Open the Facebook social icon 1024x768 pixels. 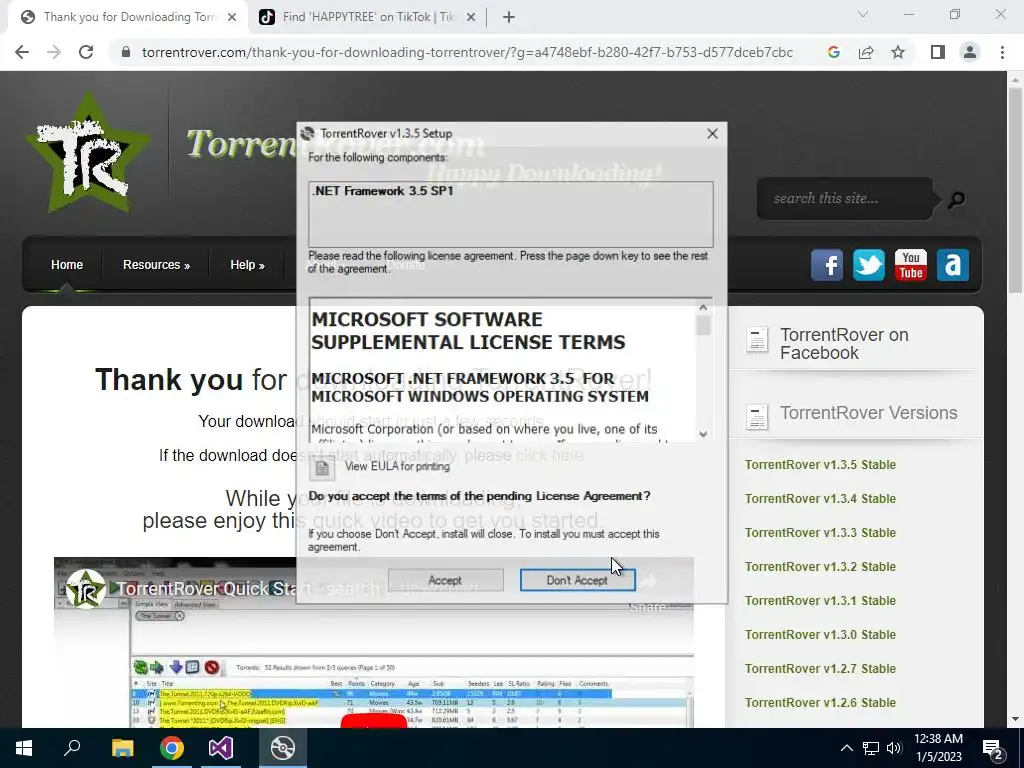pos(827,265)
